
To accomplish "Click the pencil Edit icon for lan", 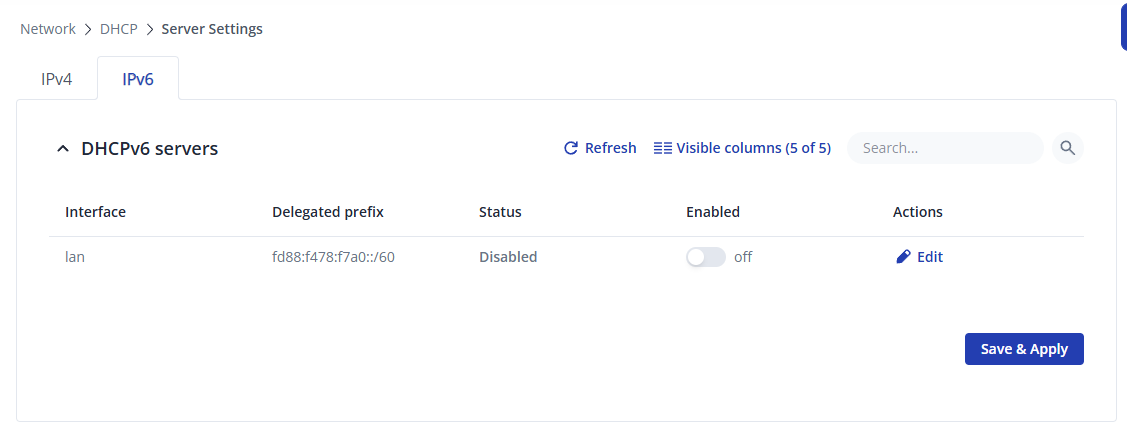I will pyautogui.click(x=903, y=257).
